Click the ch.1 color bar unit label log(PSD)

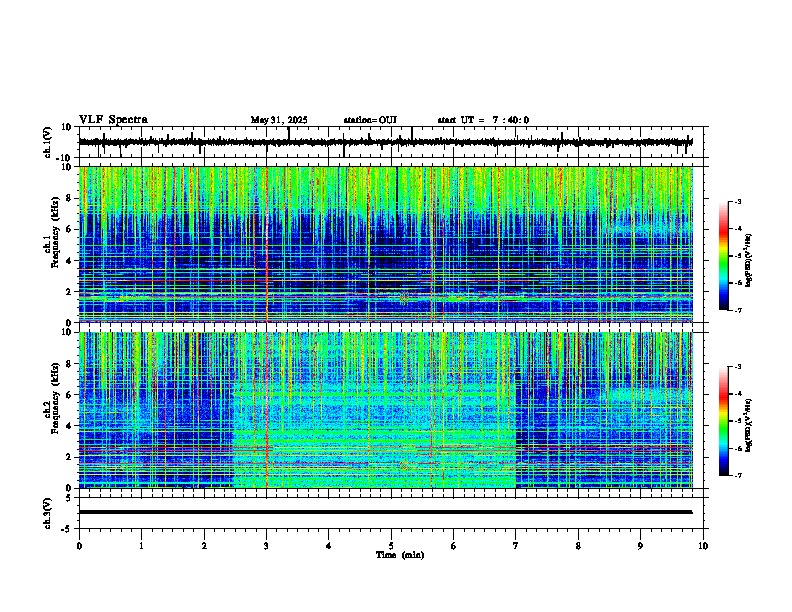click(x=749, y=261)
